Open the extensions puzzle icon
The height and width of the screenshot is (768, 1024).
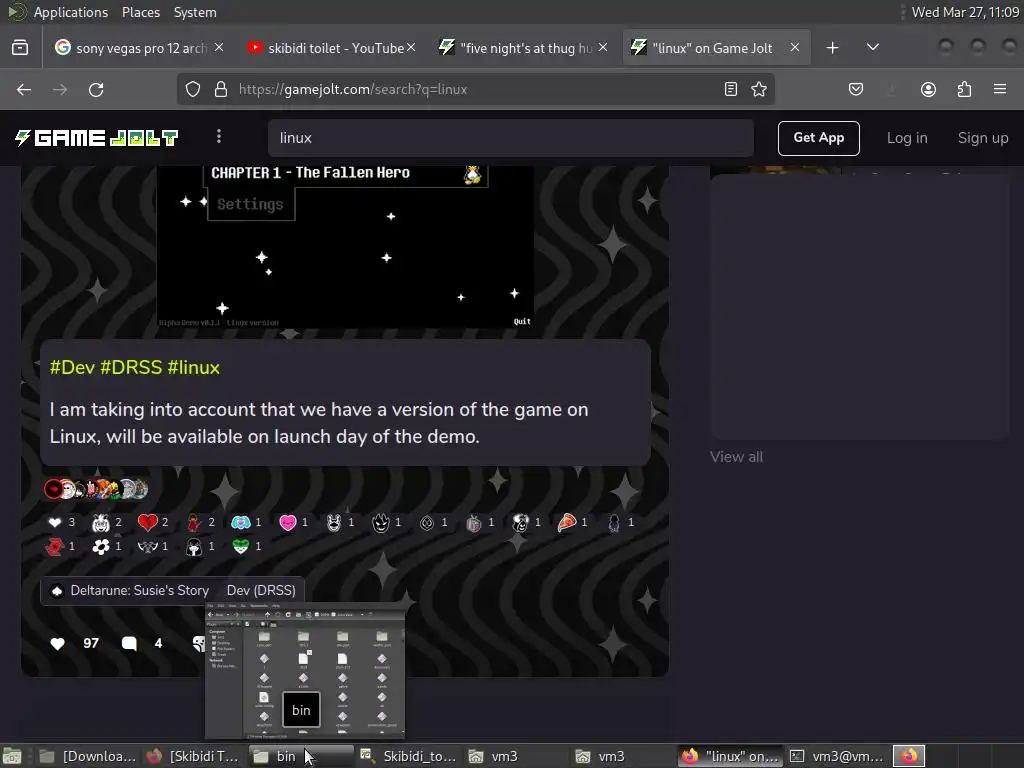click(964, 89)
